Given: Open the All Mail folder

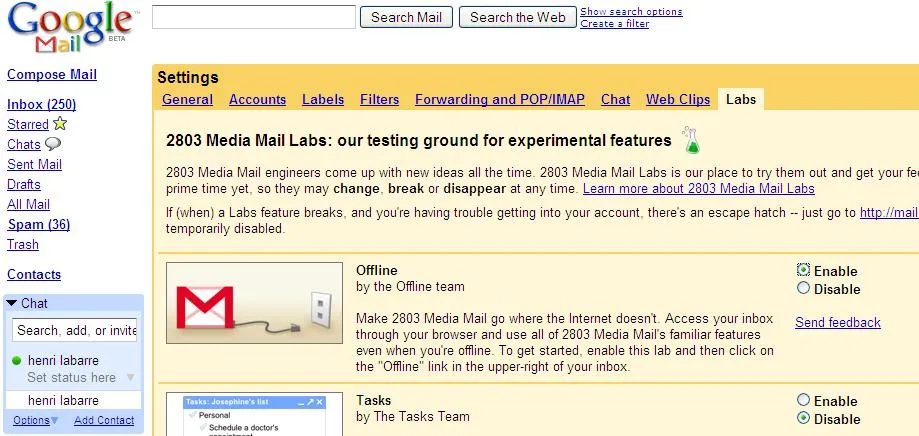Looking at the screenshot, I should tap(28, 204).
